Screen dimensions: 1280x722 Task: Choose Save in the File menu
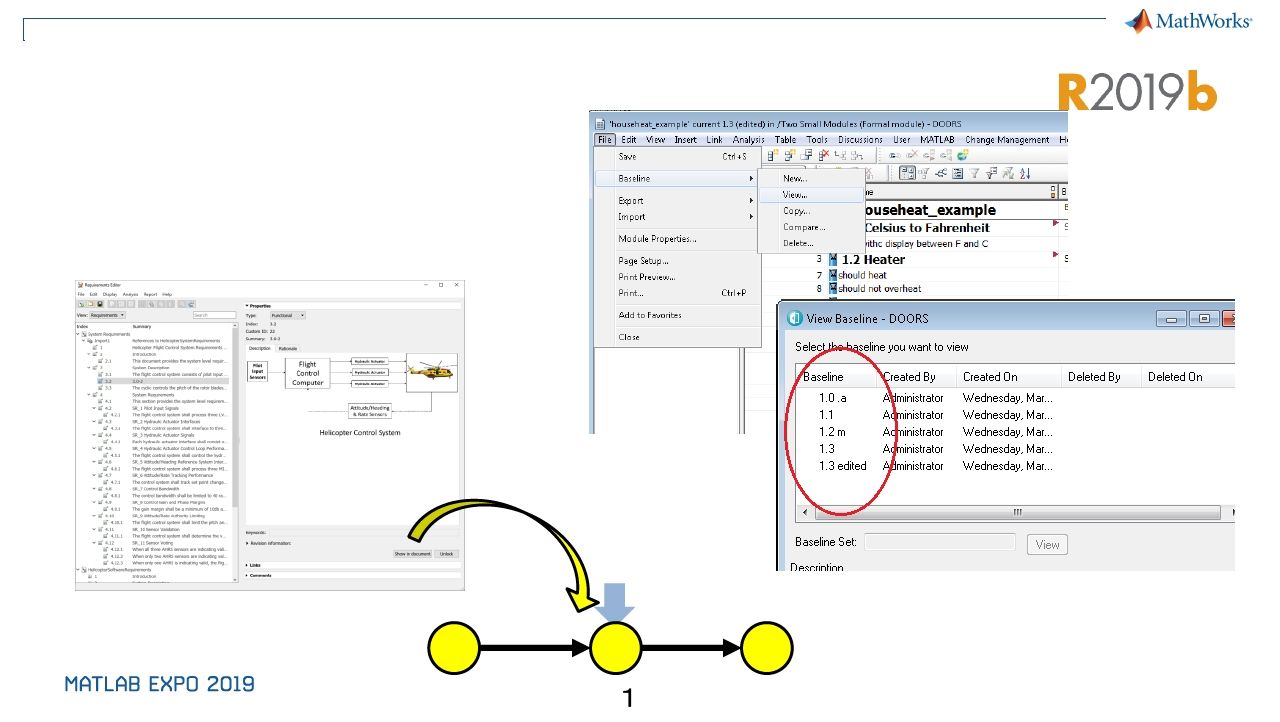pyautogui.click(x=677, y=157)
